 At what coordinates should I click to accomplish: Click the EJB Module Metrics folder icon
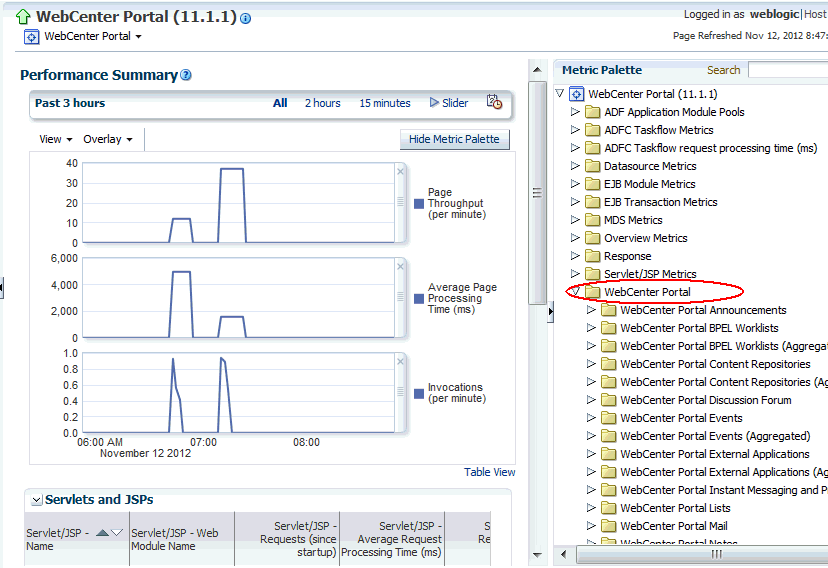pyautogui.click(x=593, y=184)
